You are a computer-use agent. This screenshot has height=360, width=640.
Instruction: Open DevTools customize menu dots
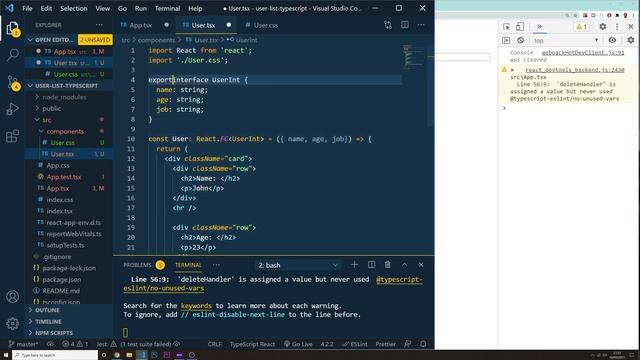click(617, 27)
